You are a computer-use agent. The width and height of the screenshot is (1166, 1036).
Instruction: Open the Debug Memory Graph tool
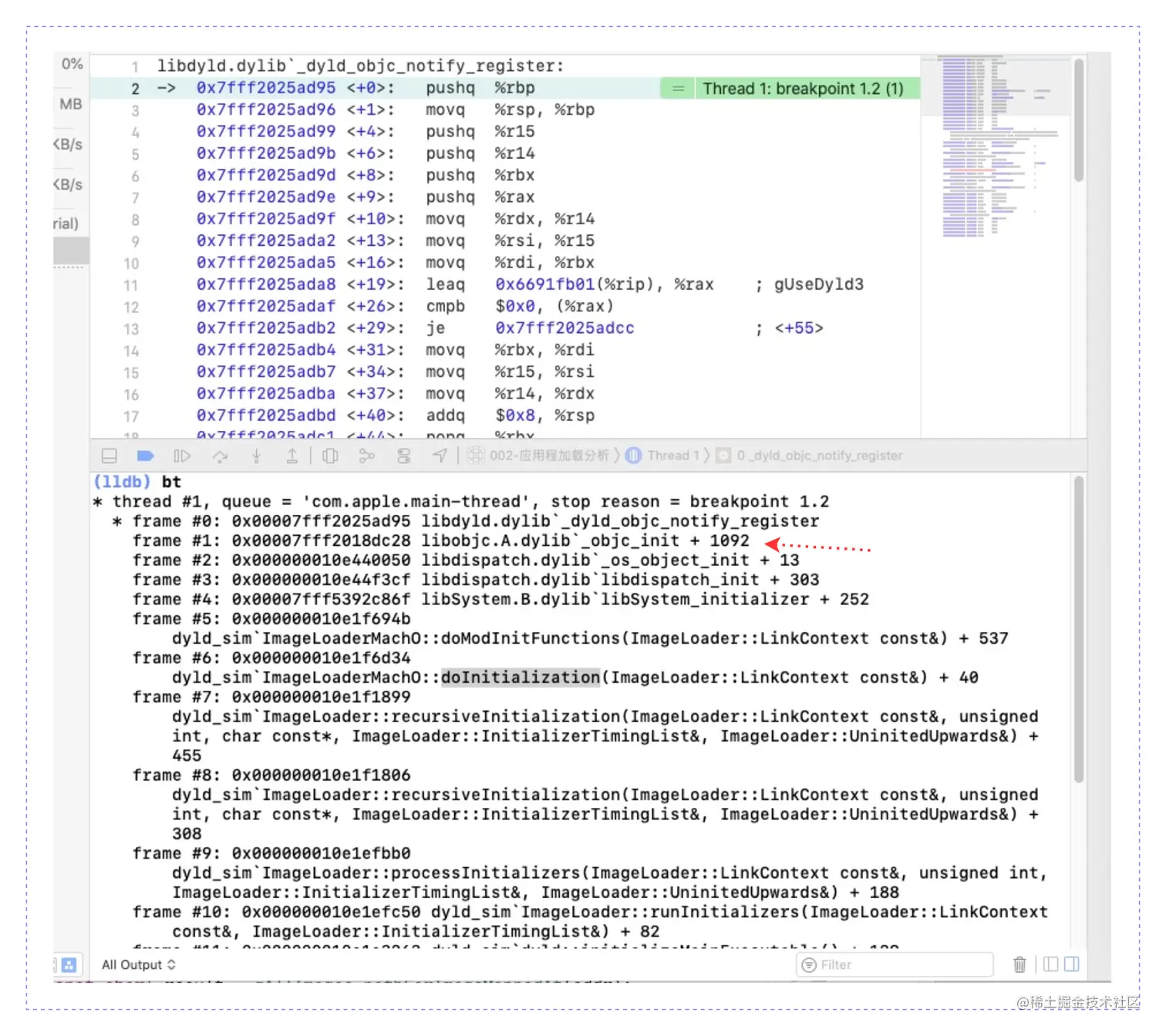(x=367, y=456)
